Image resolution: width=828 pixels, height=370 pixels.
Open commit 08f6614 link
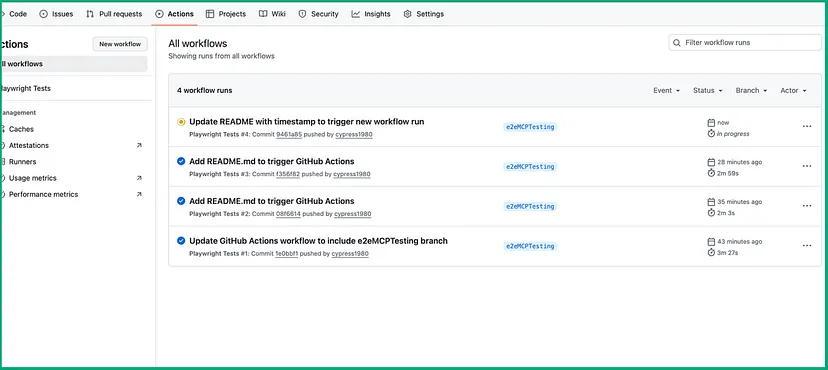pos(288,214)
